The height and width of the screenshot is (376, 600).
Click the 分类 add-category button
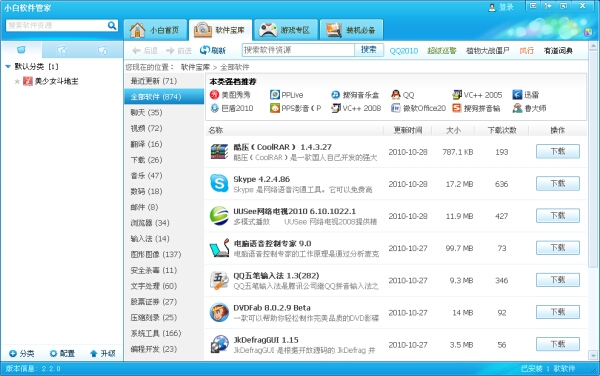[x=22, y=353]
